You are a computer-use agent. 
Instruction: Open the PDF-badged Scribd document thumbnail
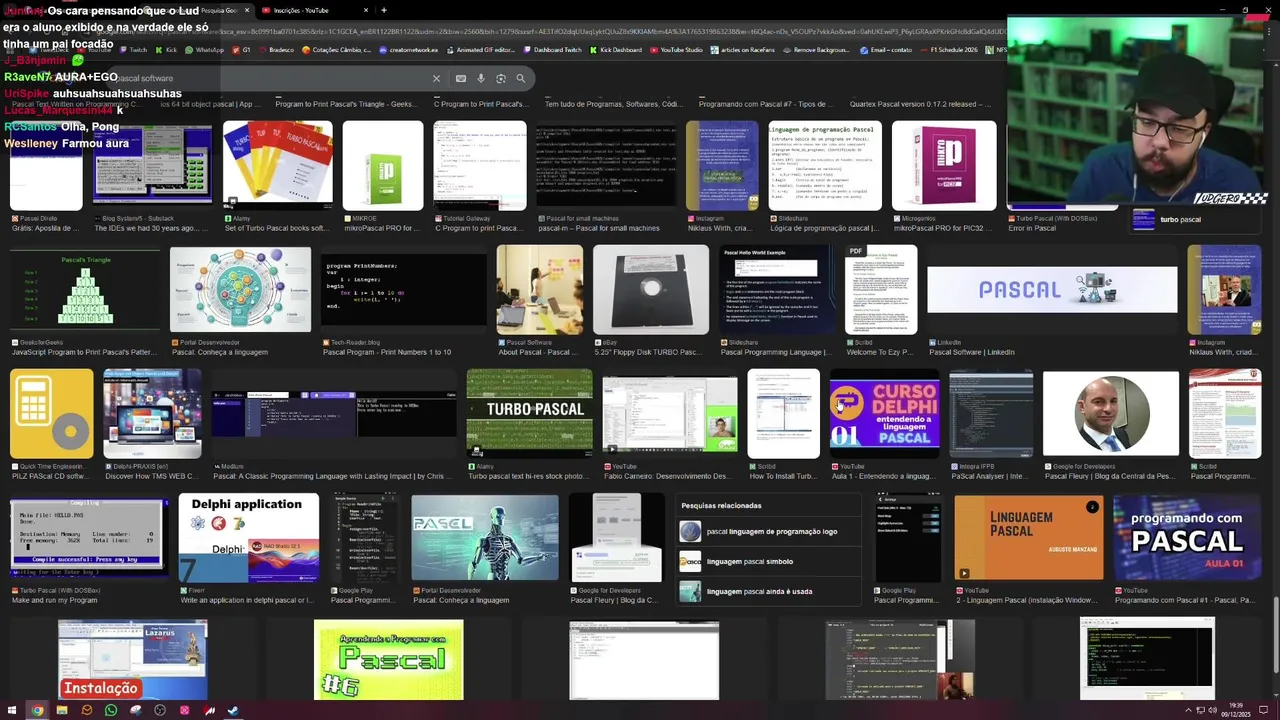point(881,289)
